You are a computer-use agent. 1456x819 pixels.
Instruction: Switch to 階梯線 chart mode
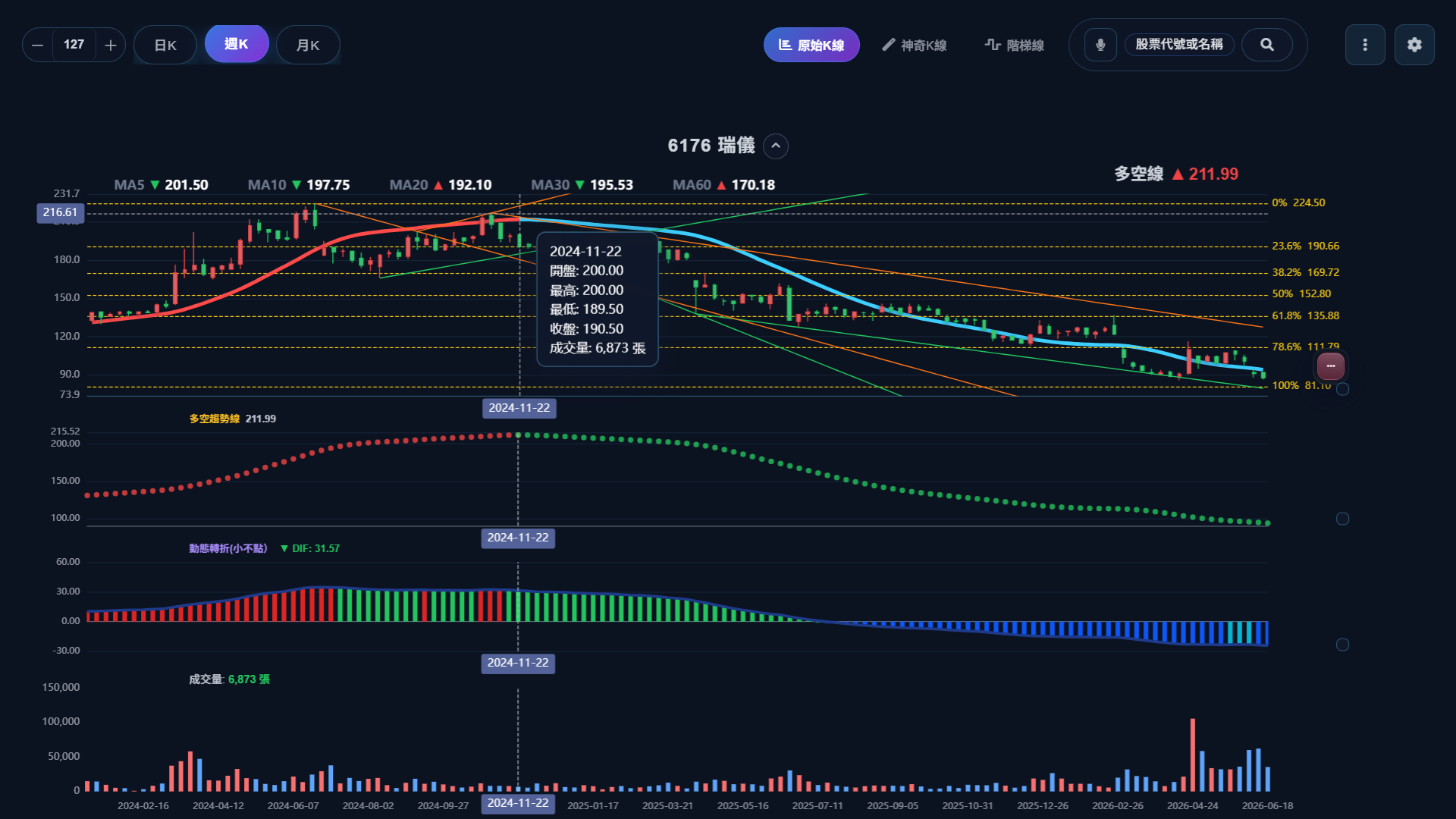(1015, 45)
